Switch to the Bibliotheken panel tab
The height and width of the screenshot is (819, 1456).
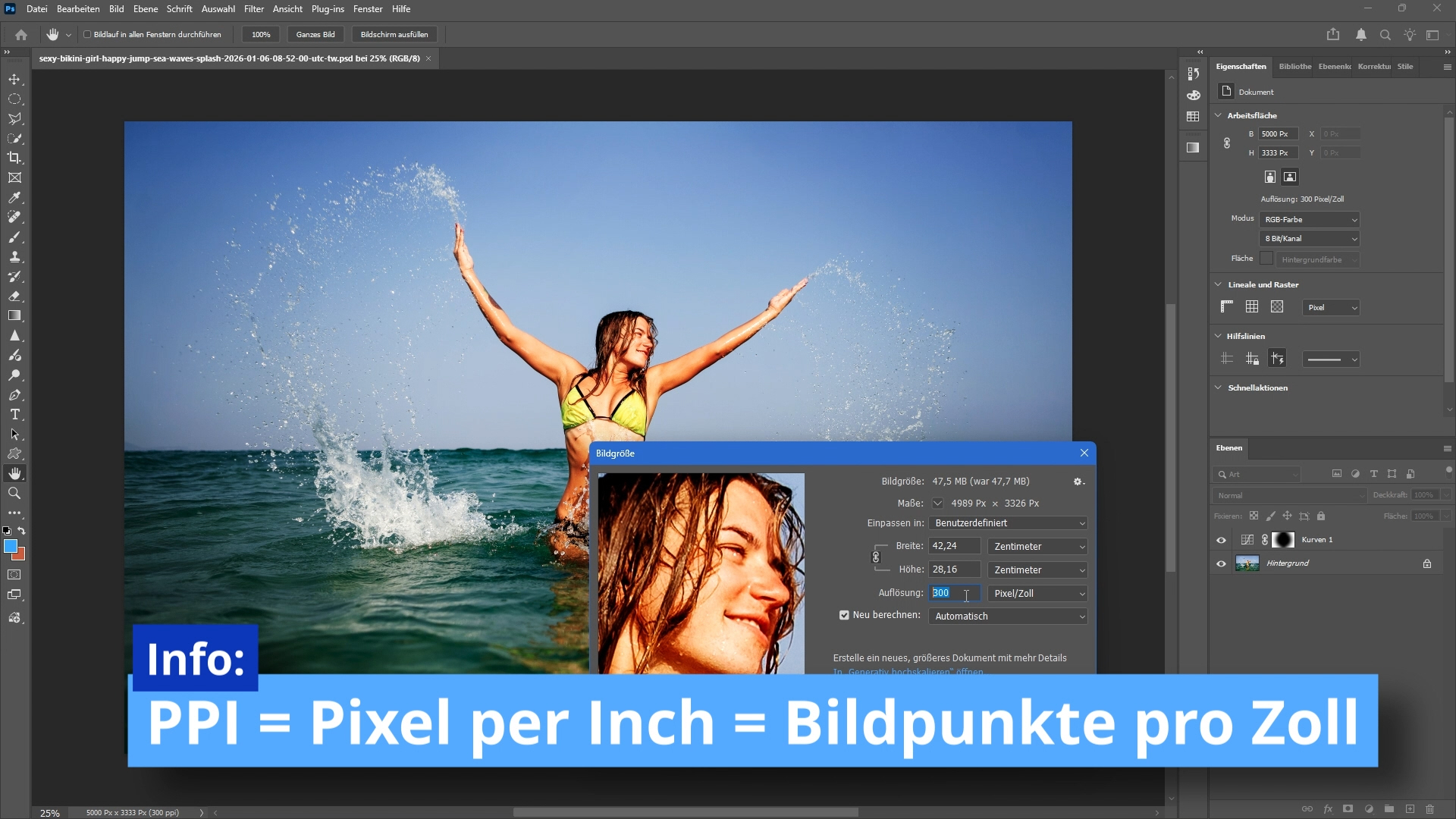(x=1294, y=67)
